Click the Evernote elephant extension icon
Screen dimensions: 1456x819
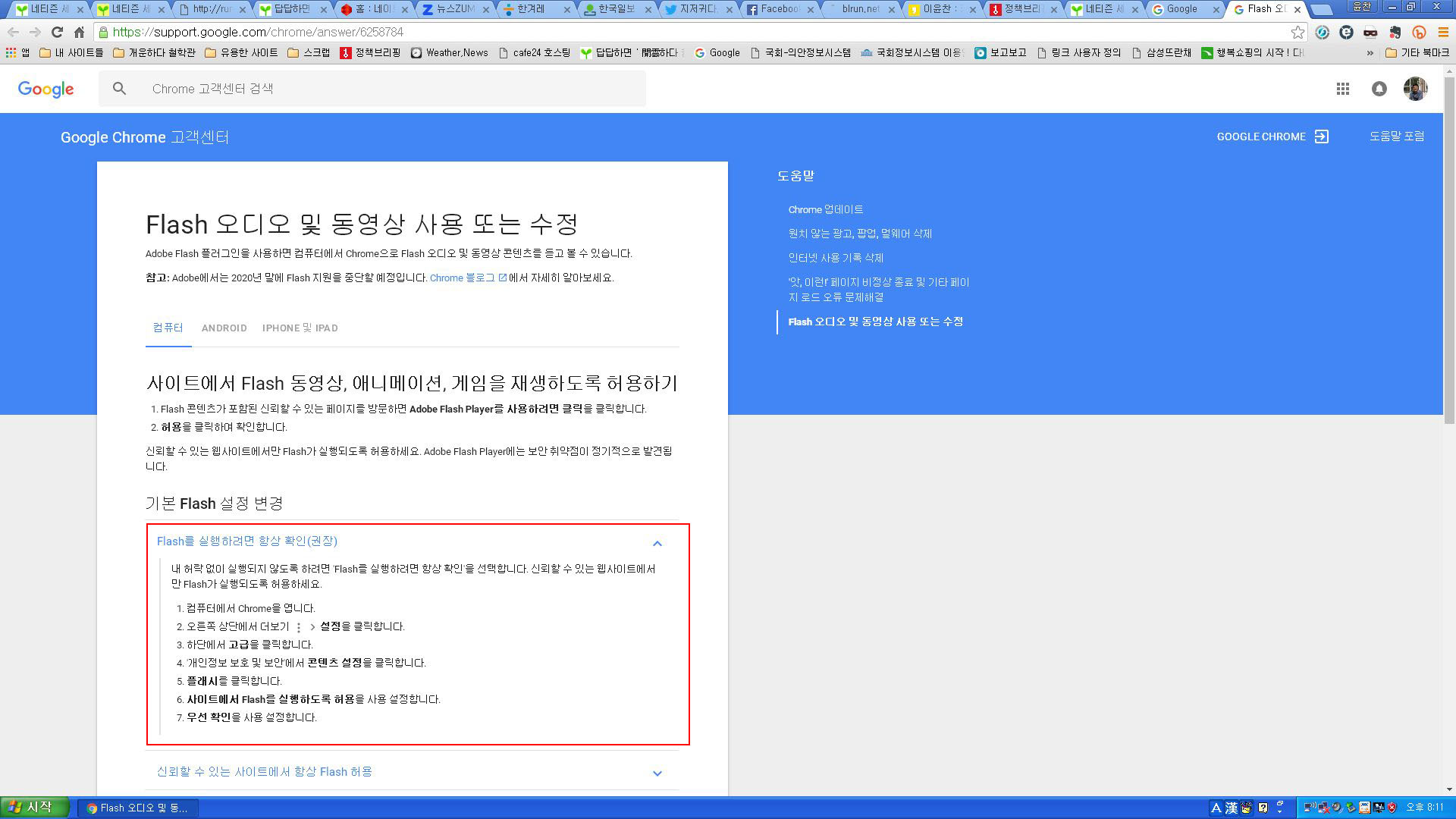click(1395, 33)
